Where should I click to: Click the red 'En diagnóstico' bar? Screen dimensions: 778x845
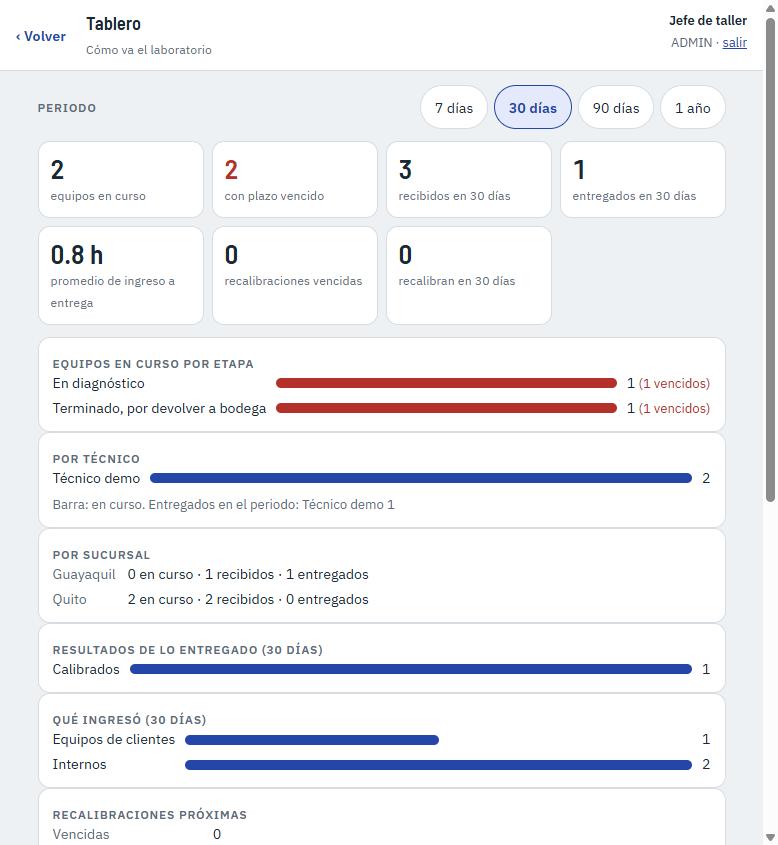[446, 383]
